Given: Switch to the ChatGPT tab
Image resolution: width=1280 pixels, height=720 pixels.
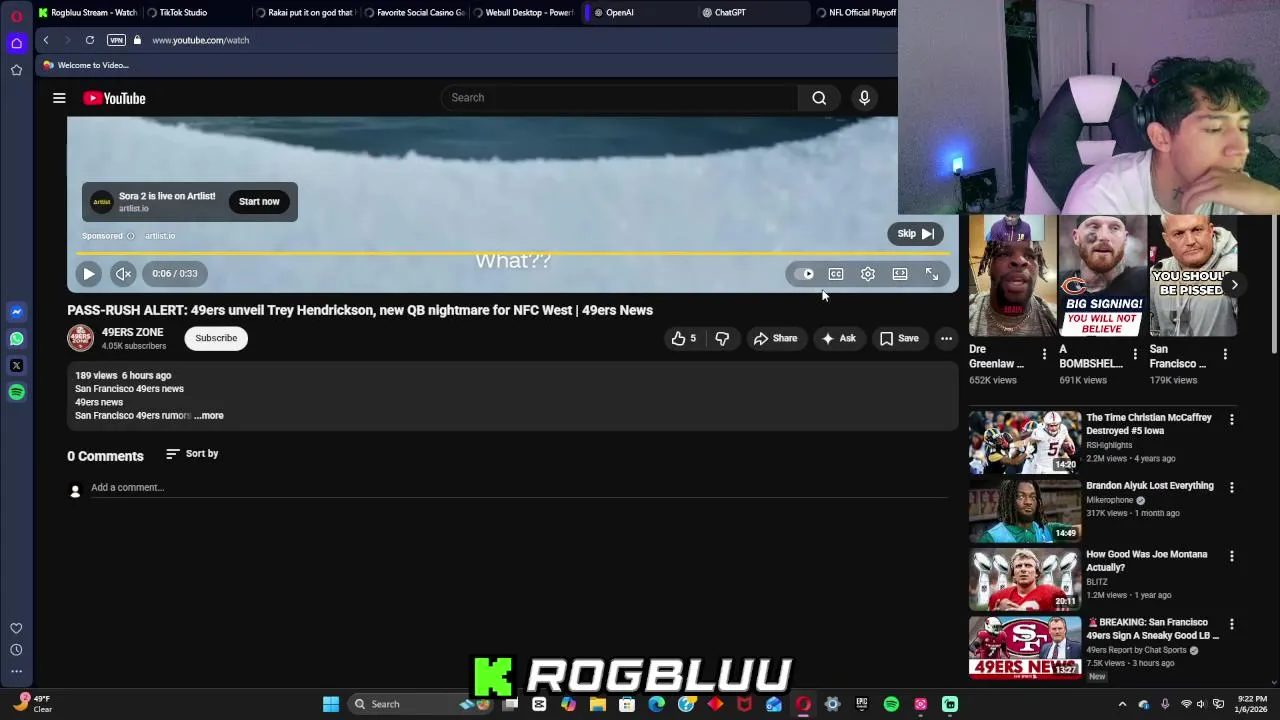Looking at the screenshot, I should tap(750, 13).
